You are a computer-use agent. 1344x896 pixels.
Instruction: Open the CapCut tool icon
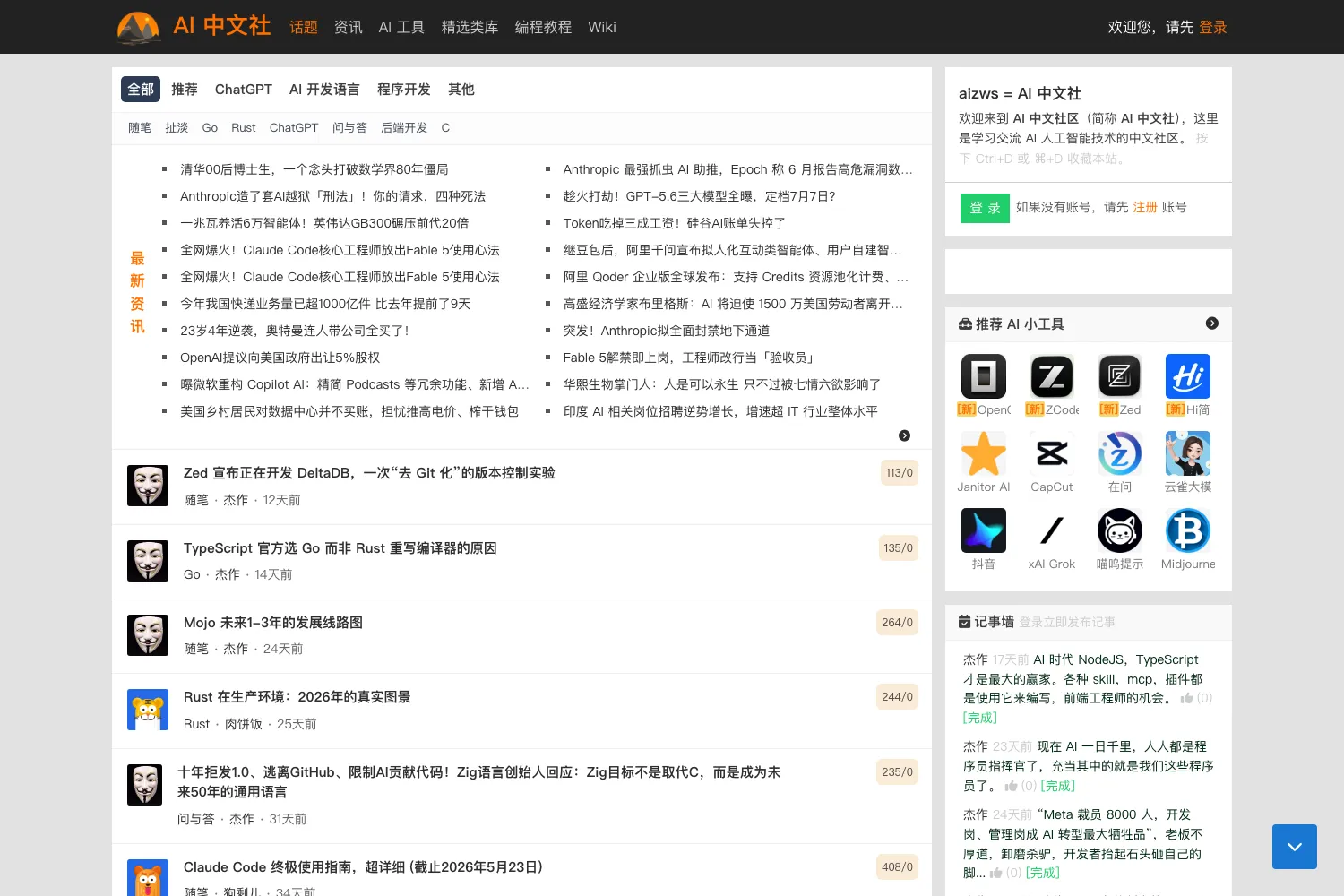pos(1052,453)
